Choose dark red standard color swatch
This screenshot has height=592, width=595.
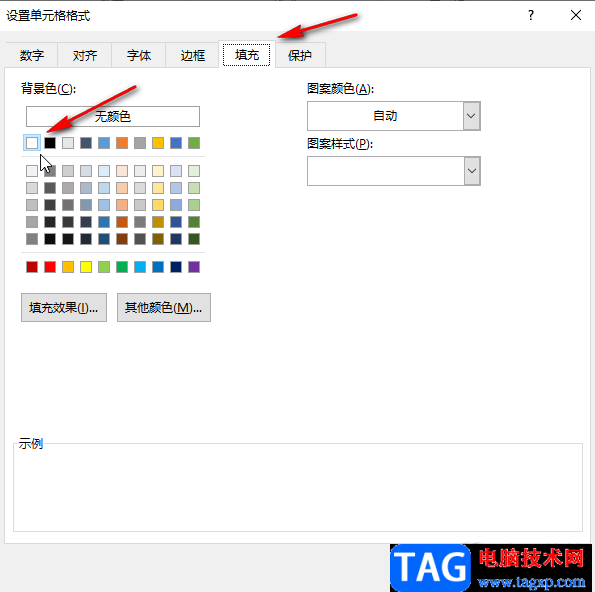pos(32,267)
